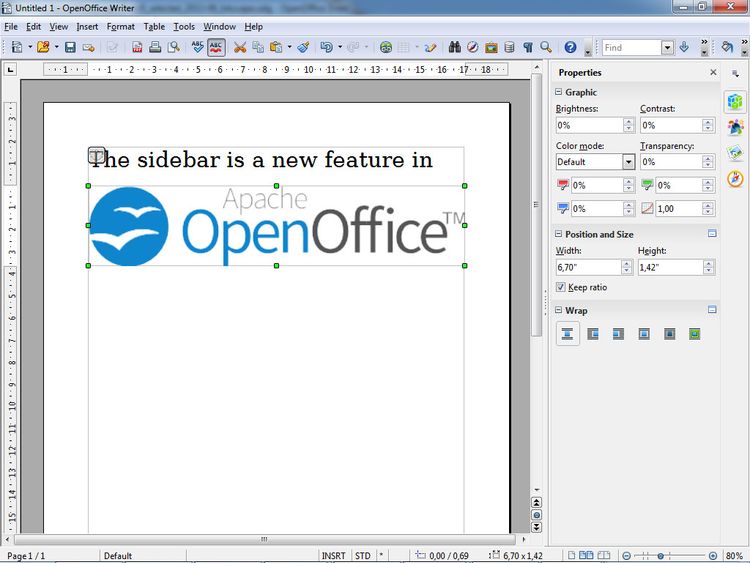
Task: Collapse the Position and Size section
Action: coord(558,233)
